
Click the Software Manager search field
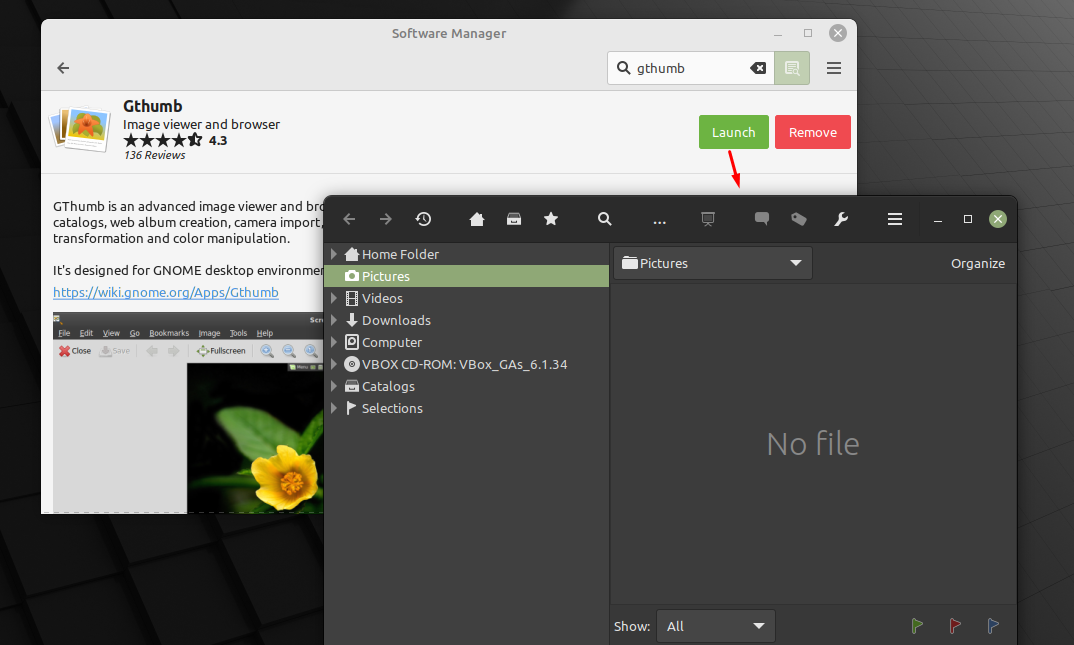tap(690, 68)
